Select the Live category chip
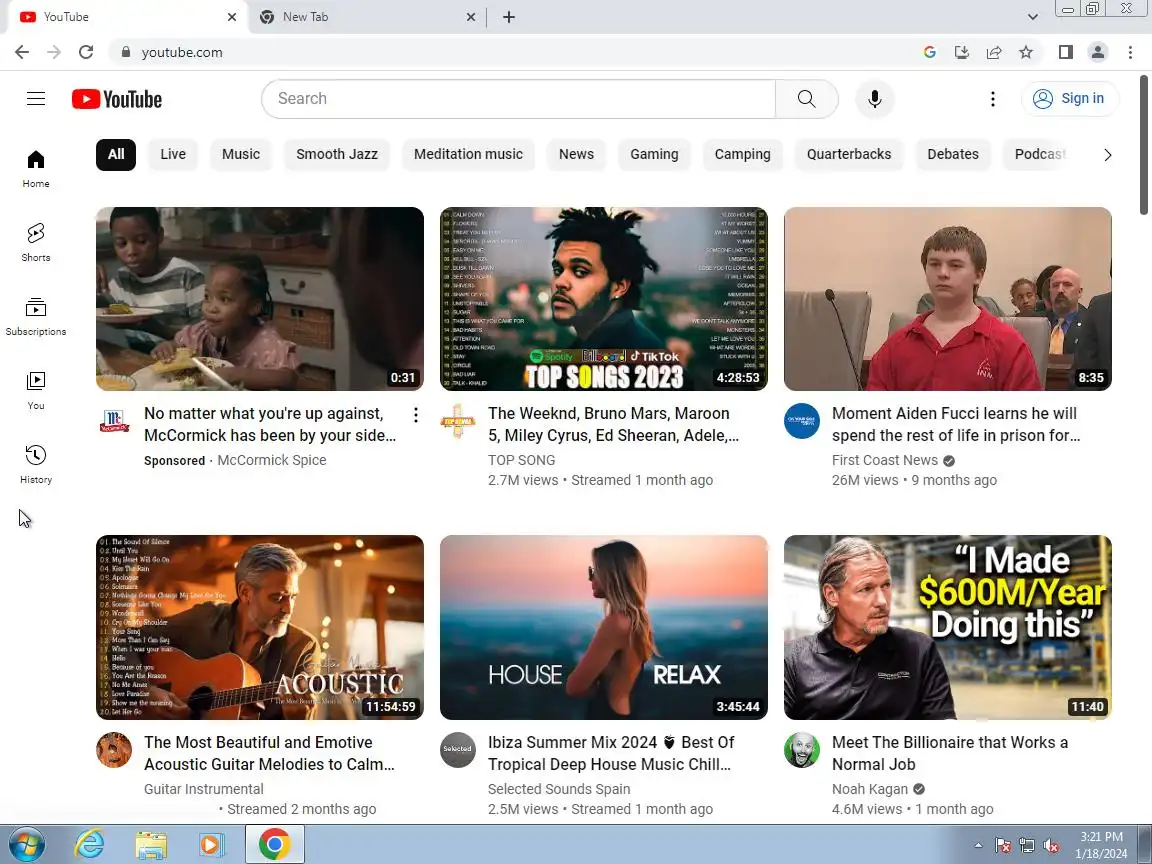 173,154
